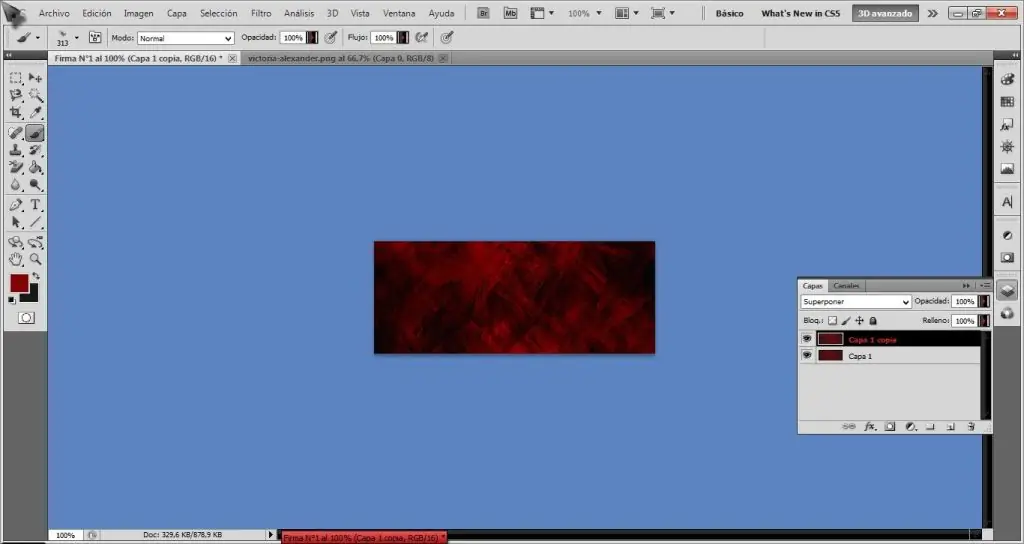This screenshot has width=1024, height=544.
Task: Select the Básico workspace
Action: click(x=729, y=13)
